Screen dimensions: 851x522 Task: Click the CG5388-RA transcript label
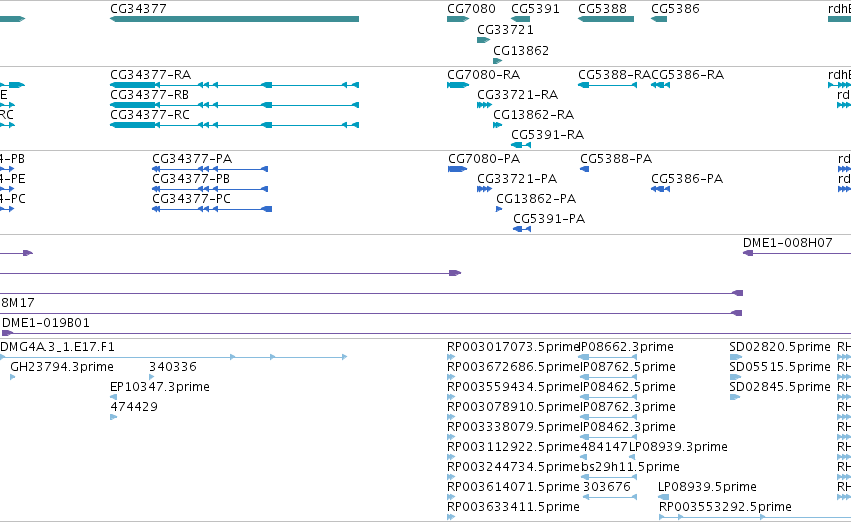pos(614,74)
